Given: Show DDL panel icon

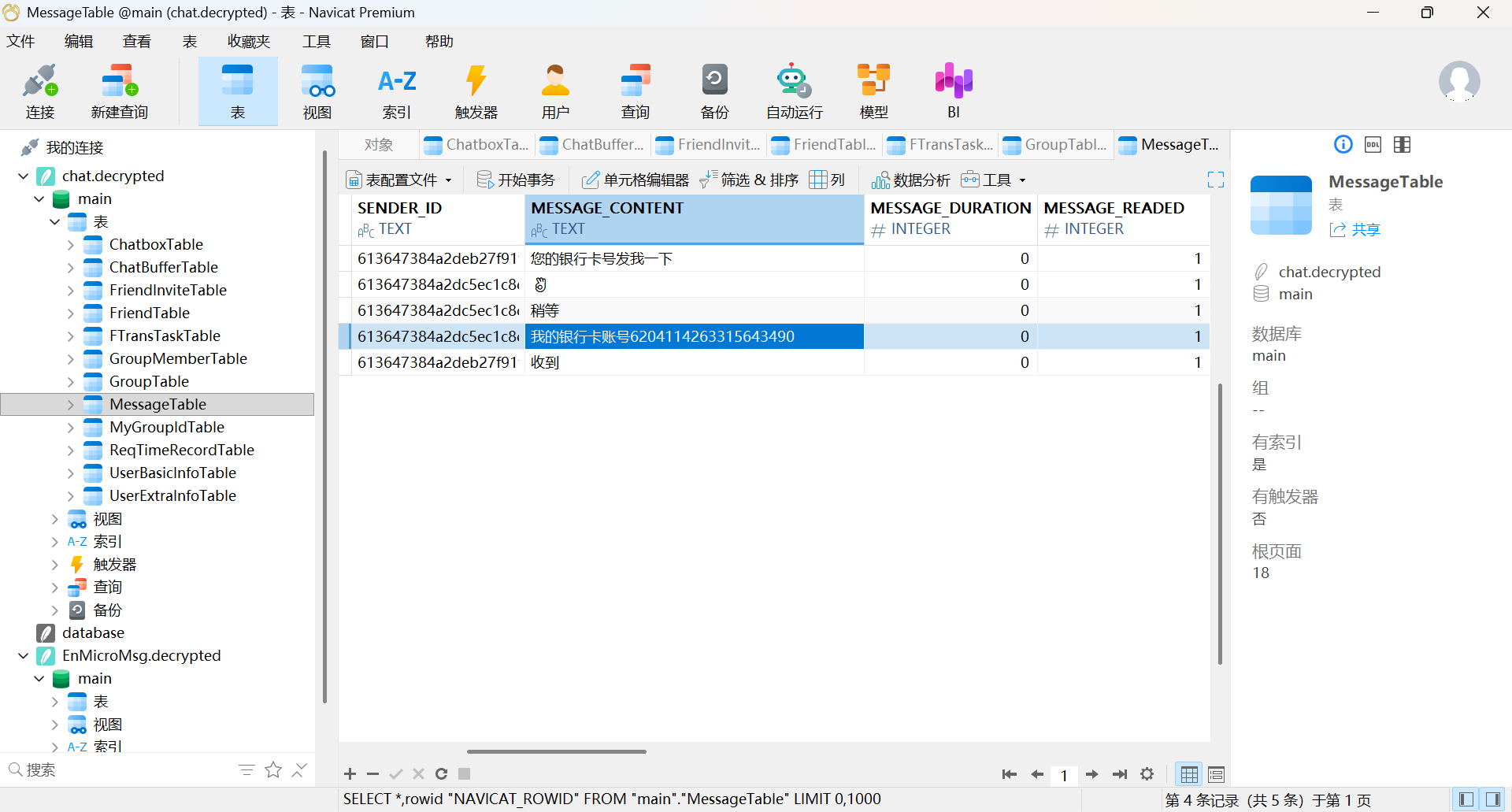Looking at the screenshot, I should 1373,144.
